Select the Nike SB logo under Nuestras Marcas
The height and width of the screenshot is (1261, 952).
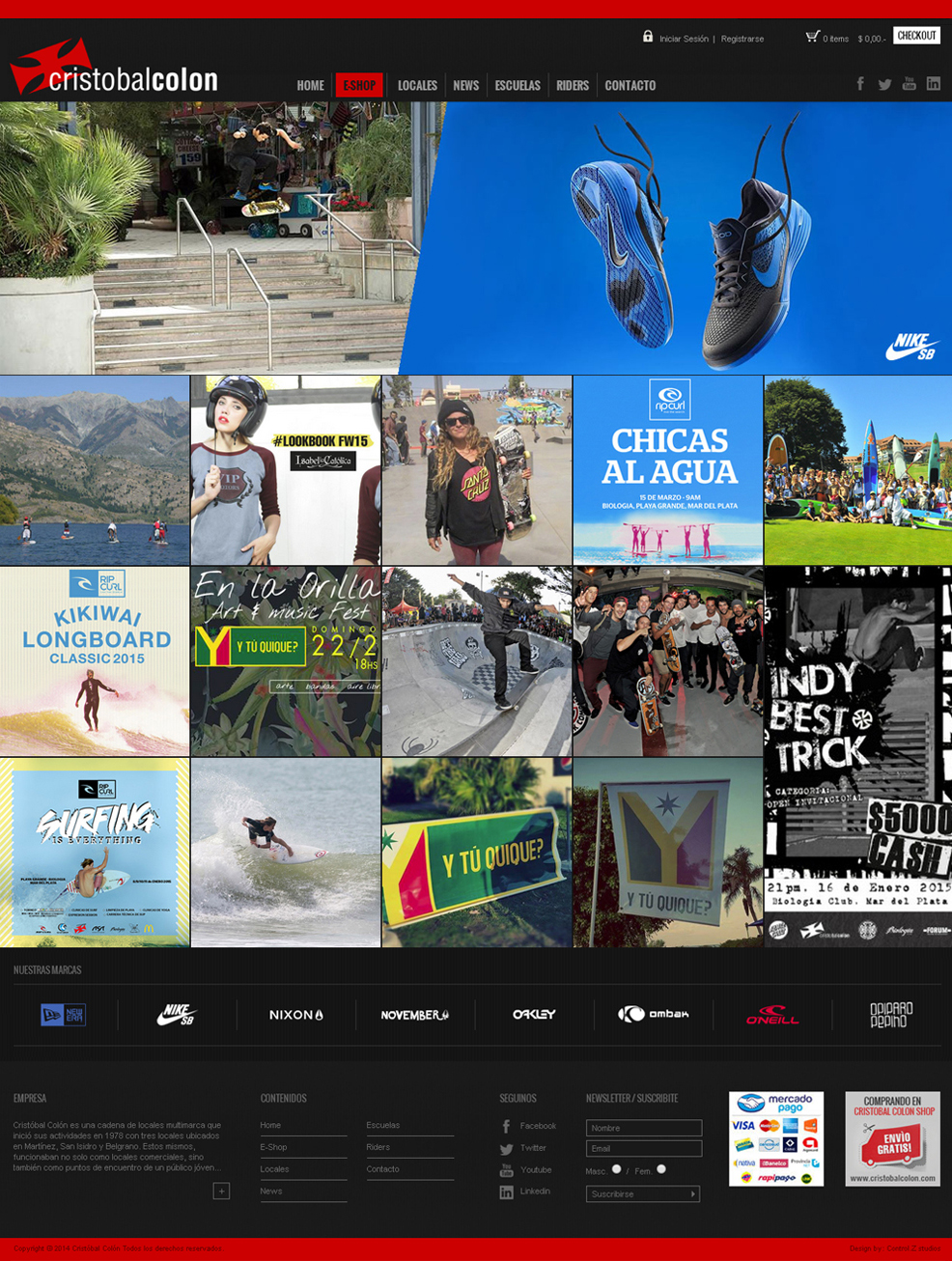(x=177, y=1015)
